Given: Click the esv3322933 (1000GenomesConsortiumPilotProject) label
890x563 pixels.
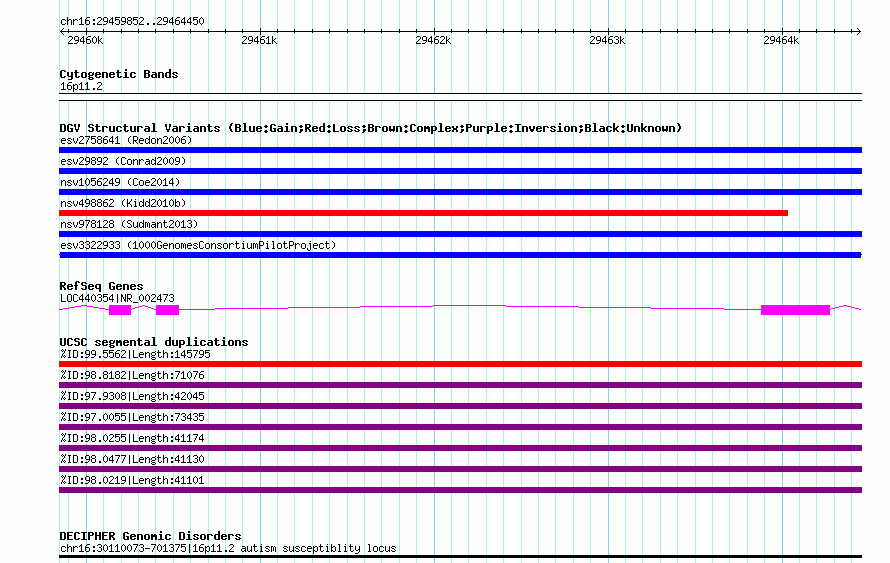Looking at the screenshot, I should (198, 245).
